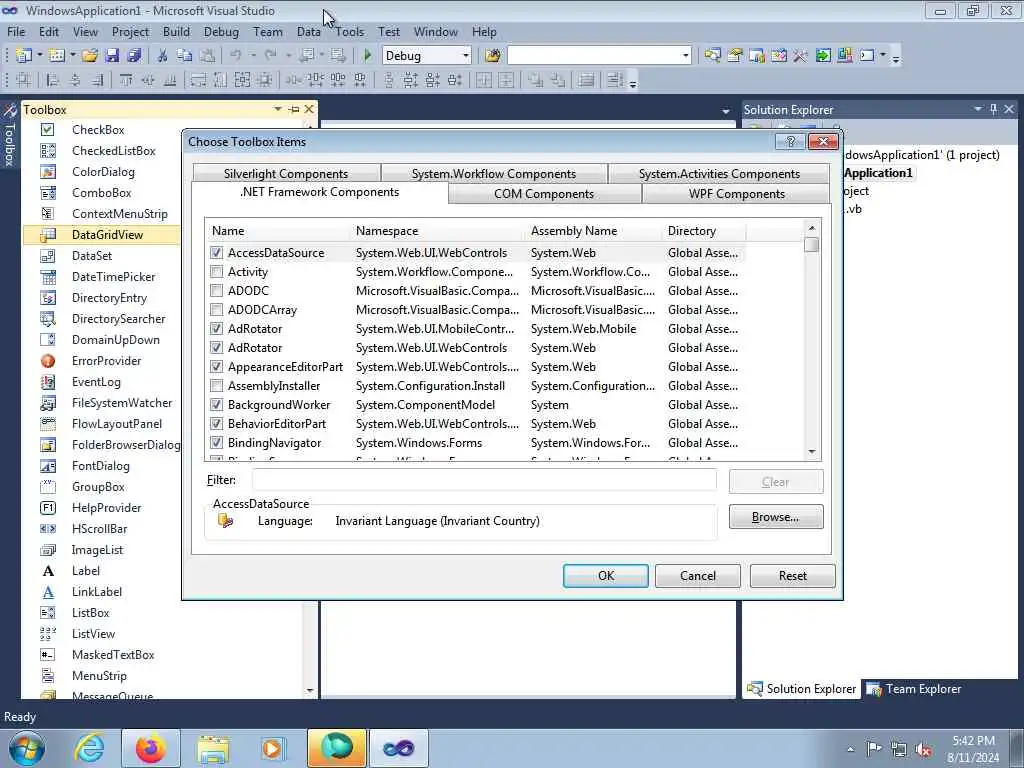The height and width of the screenshot is (768, 1024).
Task: Switch to WPF Components tab
Action: (x=737, y=194)
